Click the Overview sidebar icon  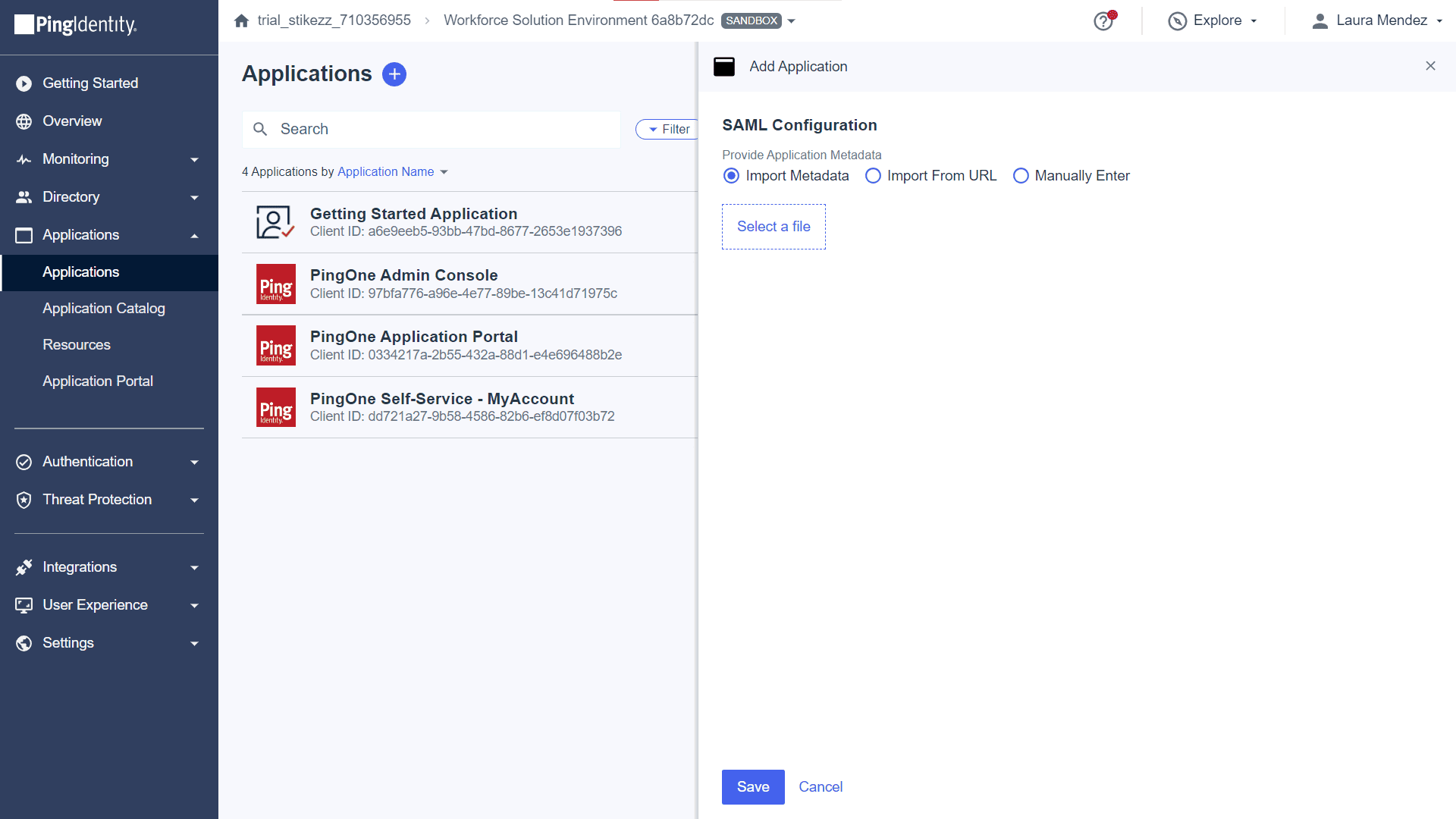pos(24,121)
